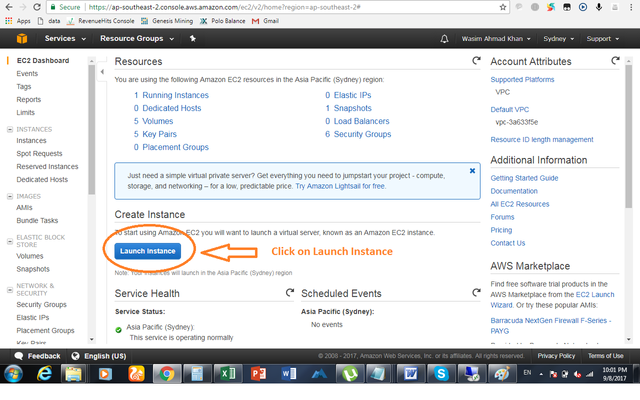Collapse the left navigation pane arrow

pyautogui.click(x=102, y=72)
